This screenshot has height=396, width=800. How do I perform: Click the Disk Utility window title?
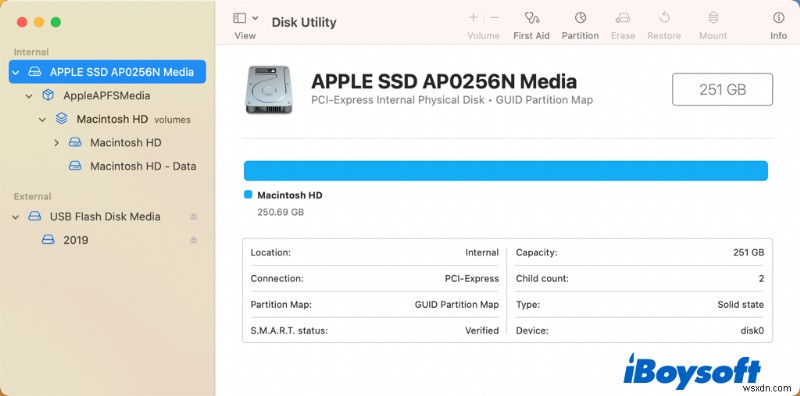click(304, 22)
